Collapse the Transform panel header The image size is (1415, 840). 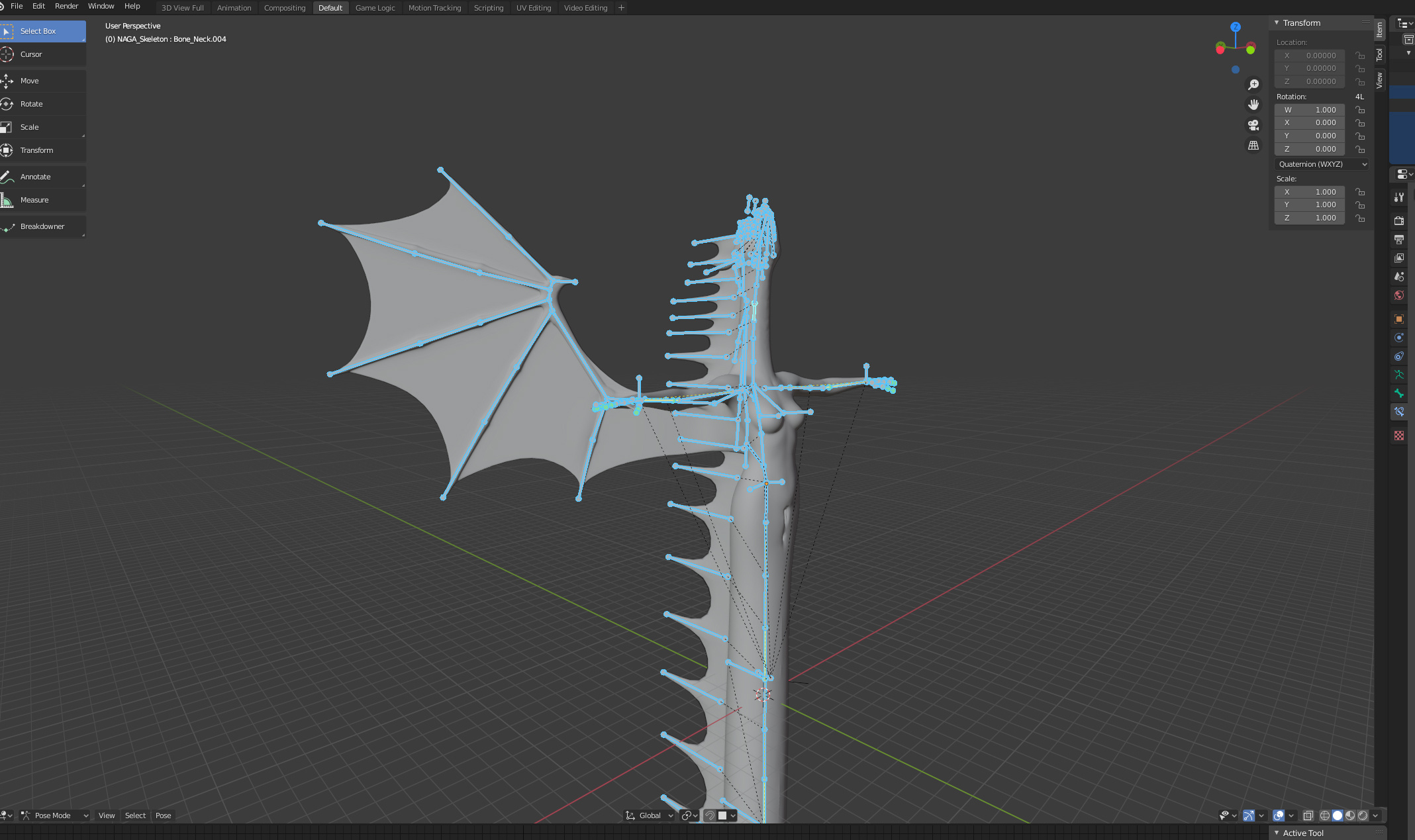tap(1300, 23)
